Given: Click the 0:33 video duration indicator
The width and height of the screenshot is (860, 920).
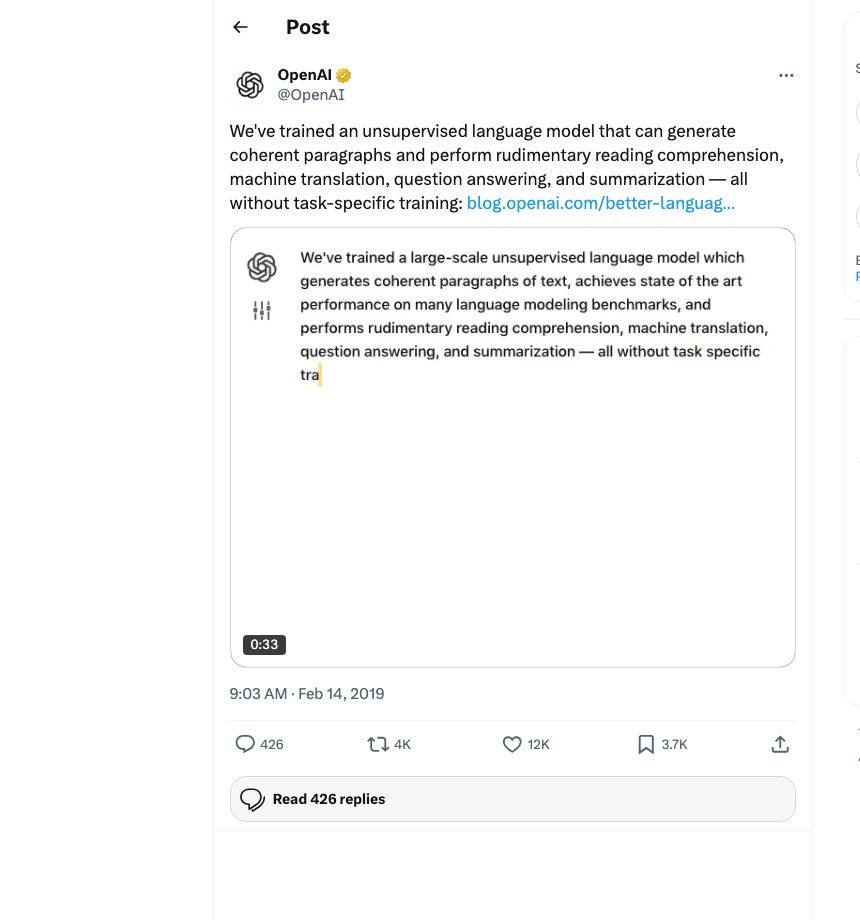Looking at the screenshot, I should pyautogui.click(x=264, y=644).
